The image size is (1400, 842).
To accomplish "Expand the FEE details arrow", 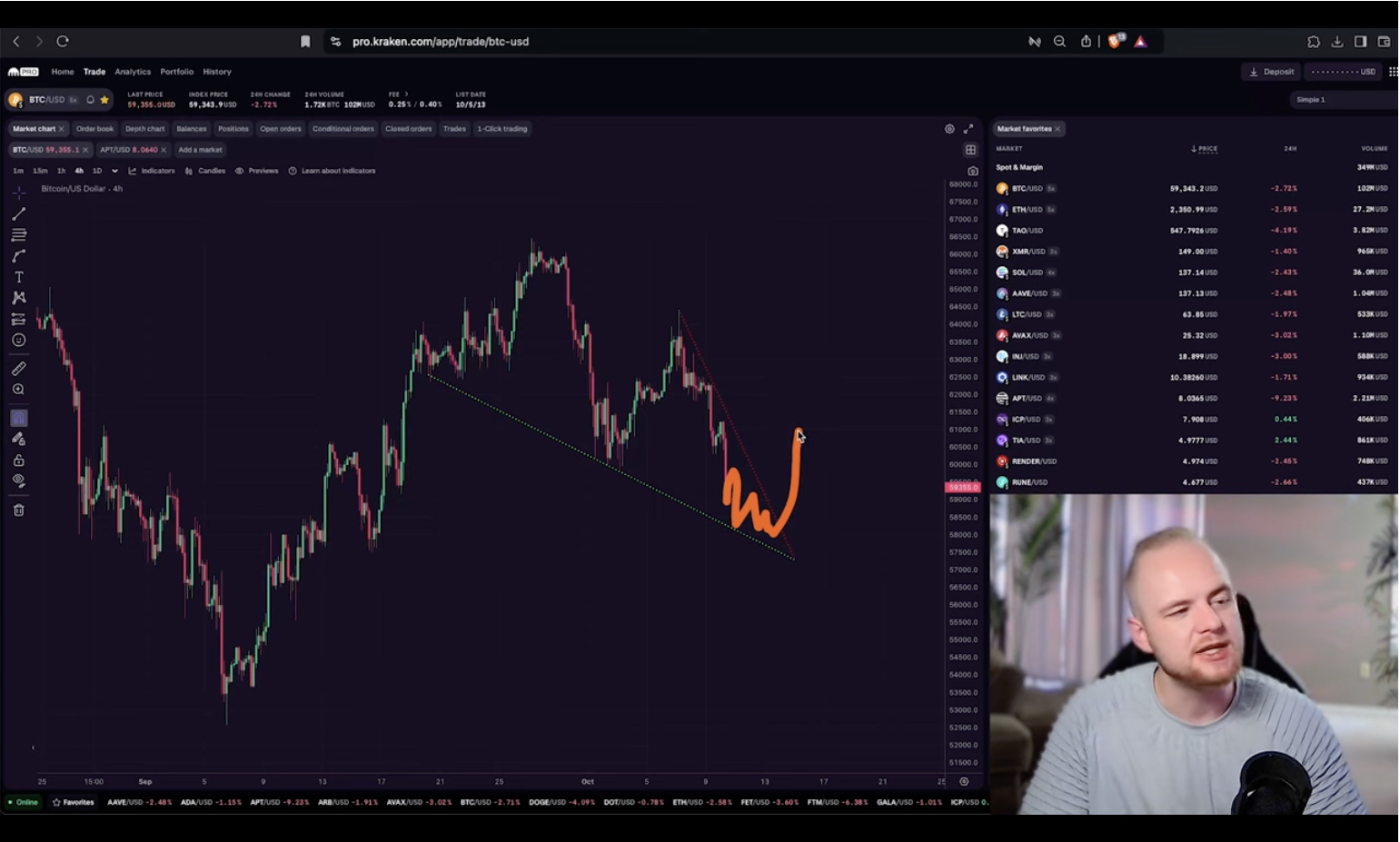I will (x=406, y=94).
